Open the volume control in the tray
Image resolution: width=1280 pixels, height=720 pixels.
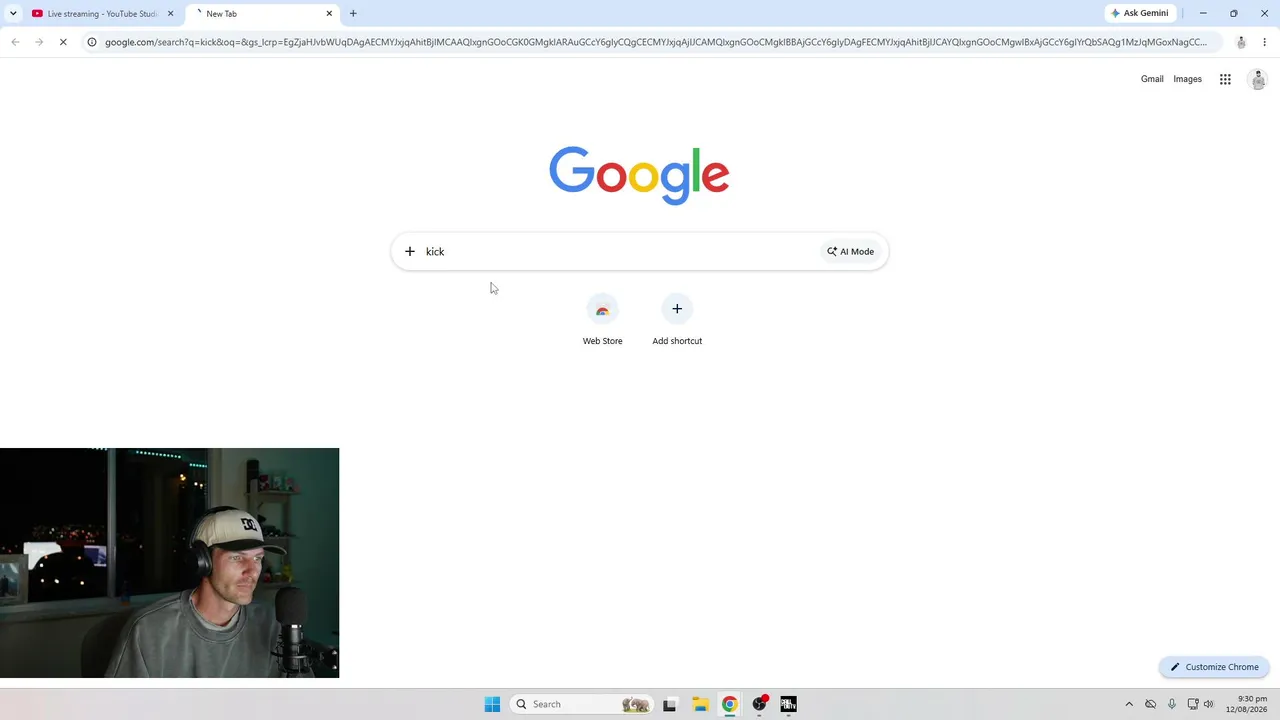[x=1209, y=704]
